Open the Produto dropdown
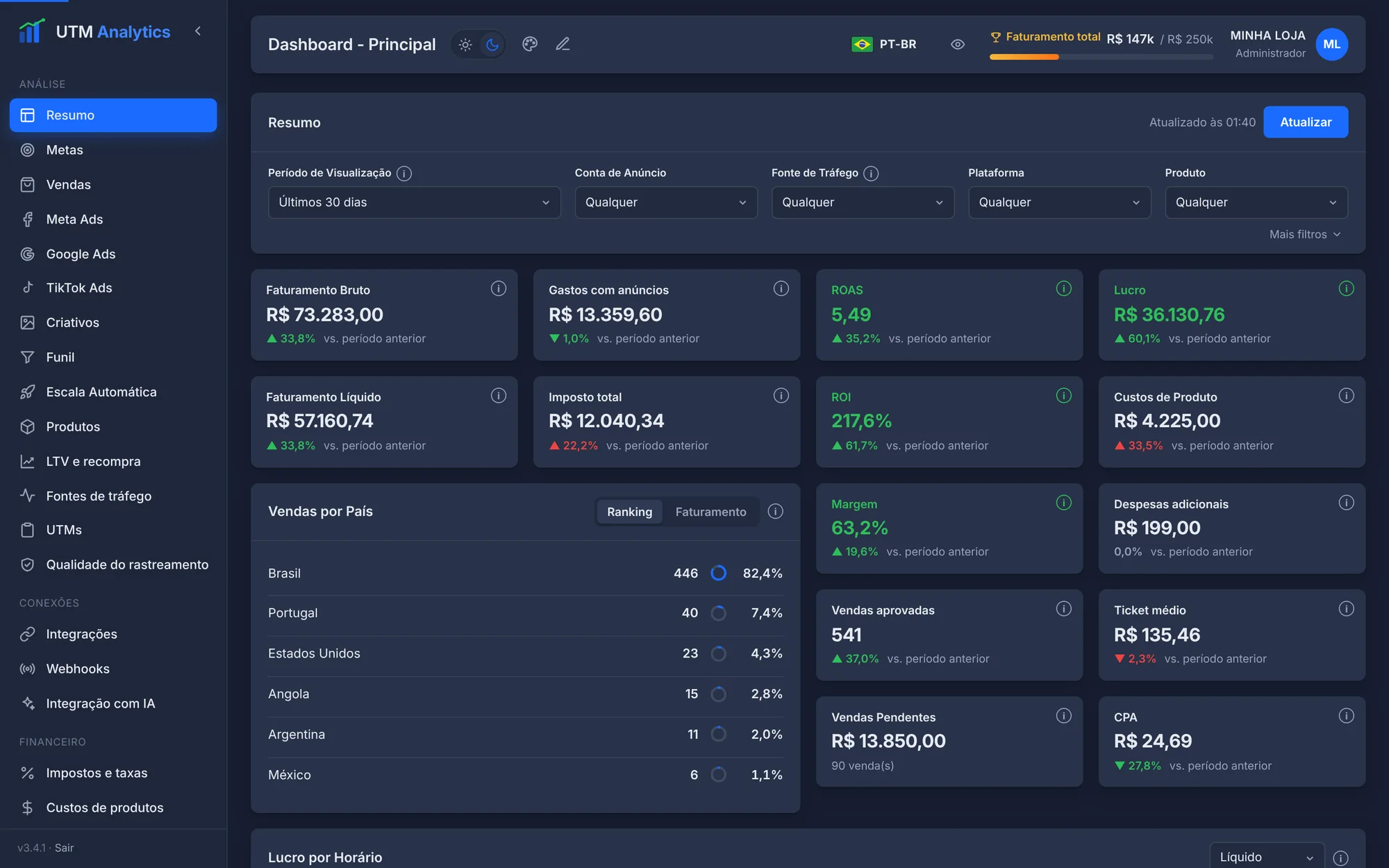The image size is (1389, 868). coord(1256,202)
